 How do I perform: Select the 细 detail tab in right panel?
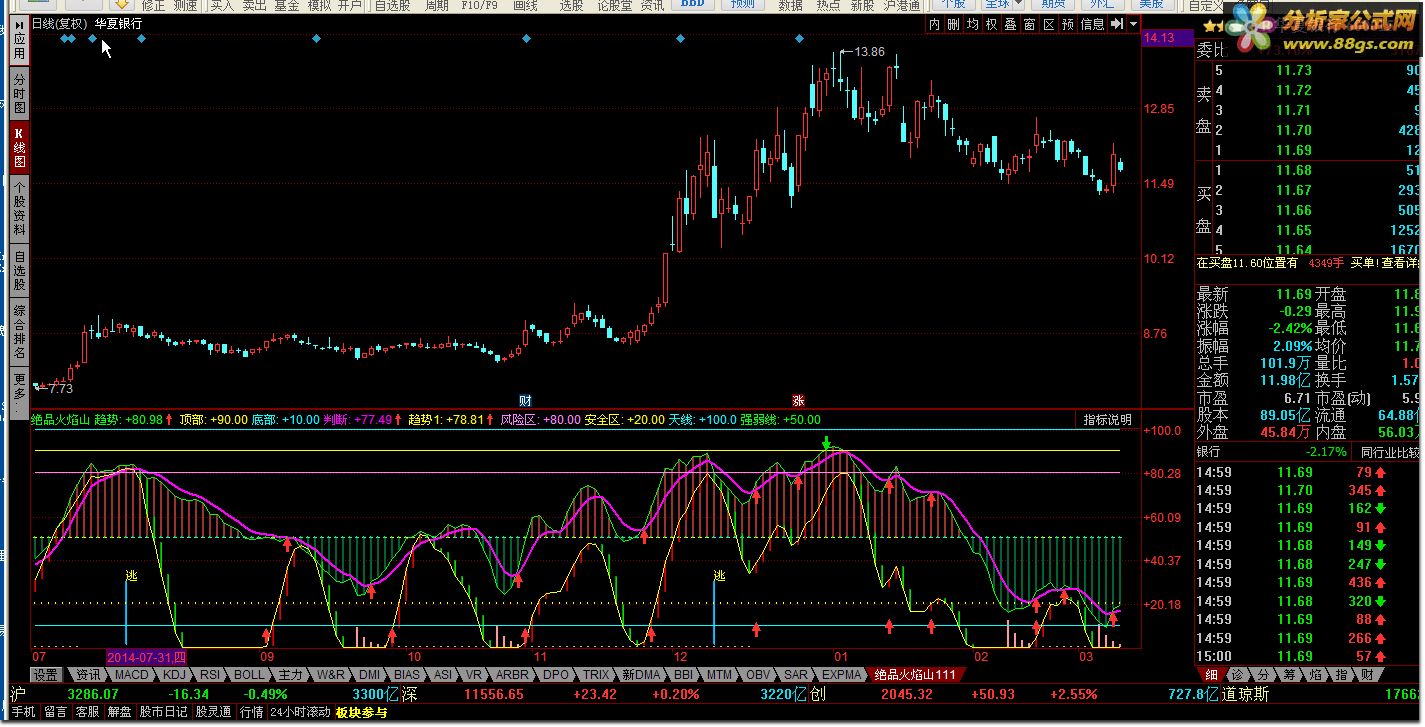[1211, 675]
